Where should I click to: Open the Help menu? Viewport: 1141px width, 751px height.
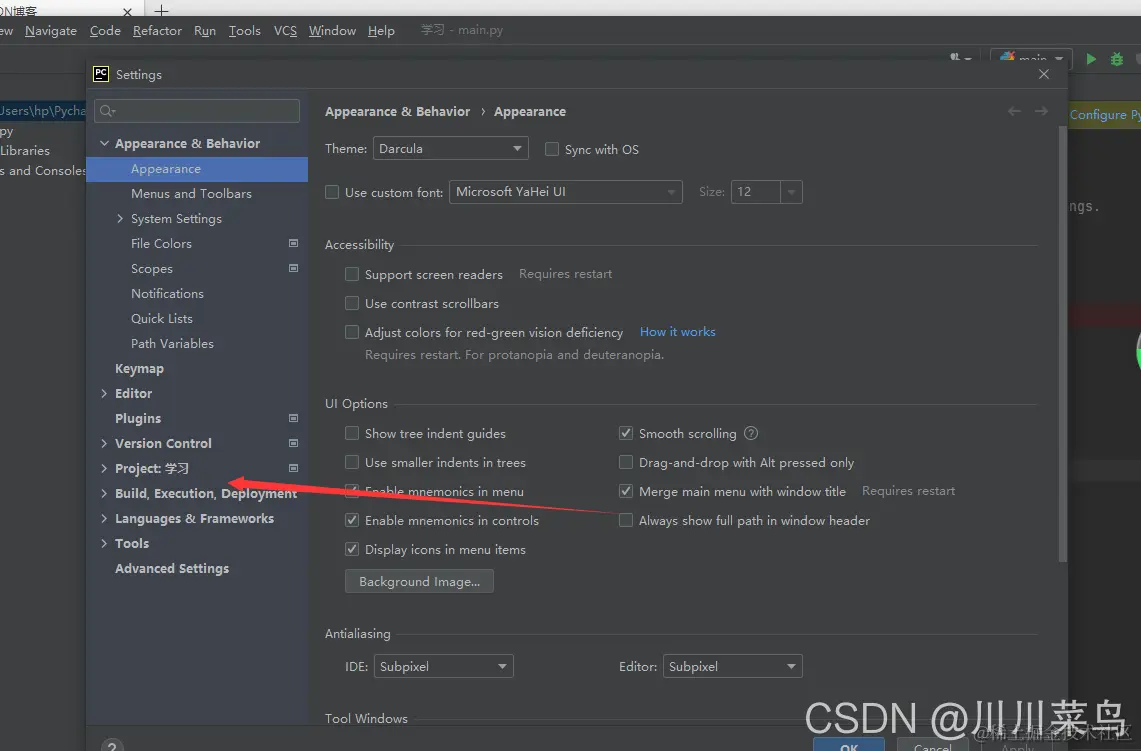(x=381, y=31)
